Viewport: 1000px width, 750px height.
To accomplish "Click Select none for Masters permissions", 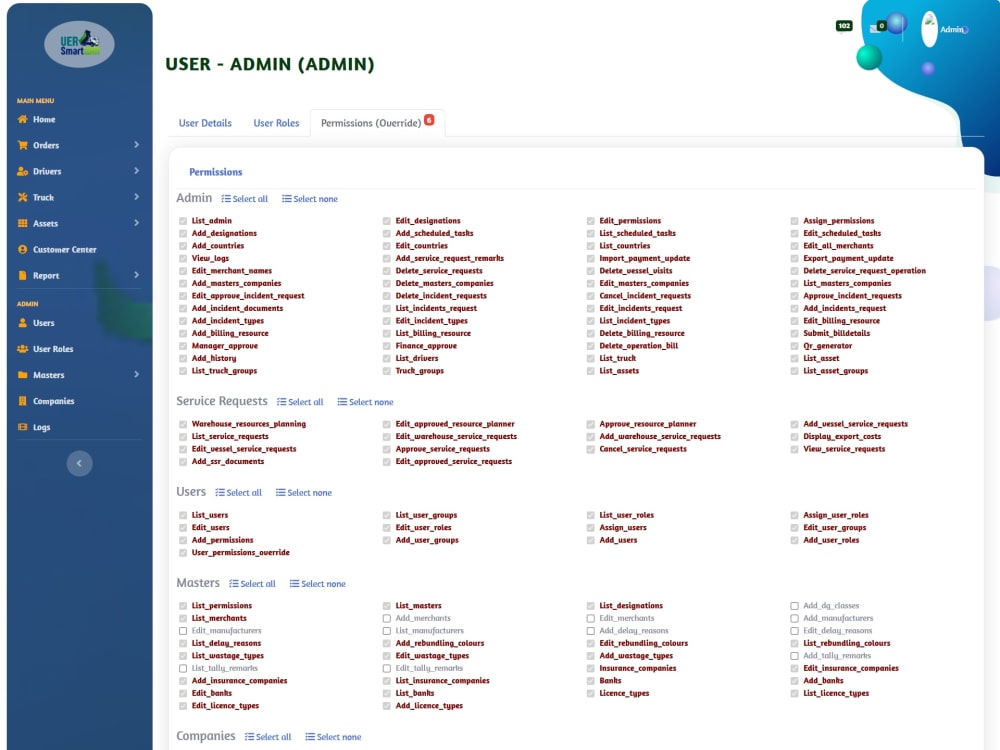I will click(x=318, y=584).
